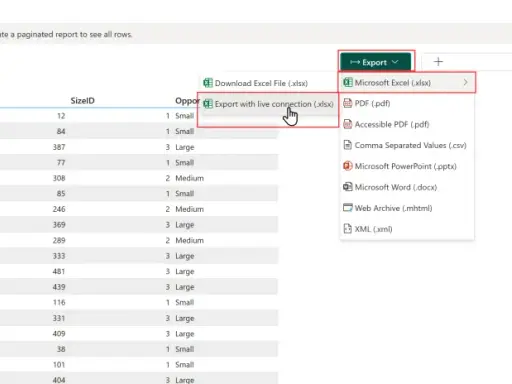
Task: Click the PowerPoint icon
Action: coord(347,166)
